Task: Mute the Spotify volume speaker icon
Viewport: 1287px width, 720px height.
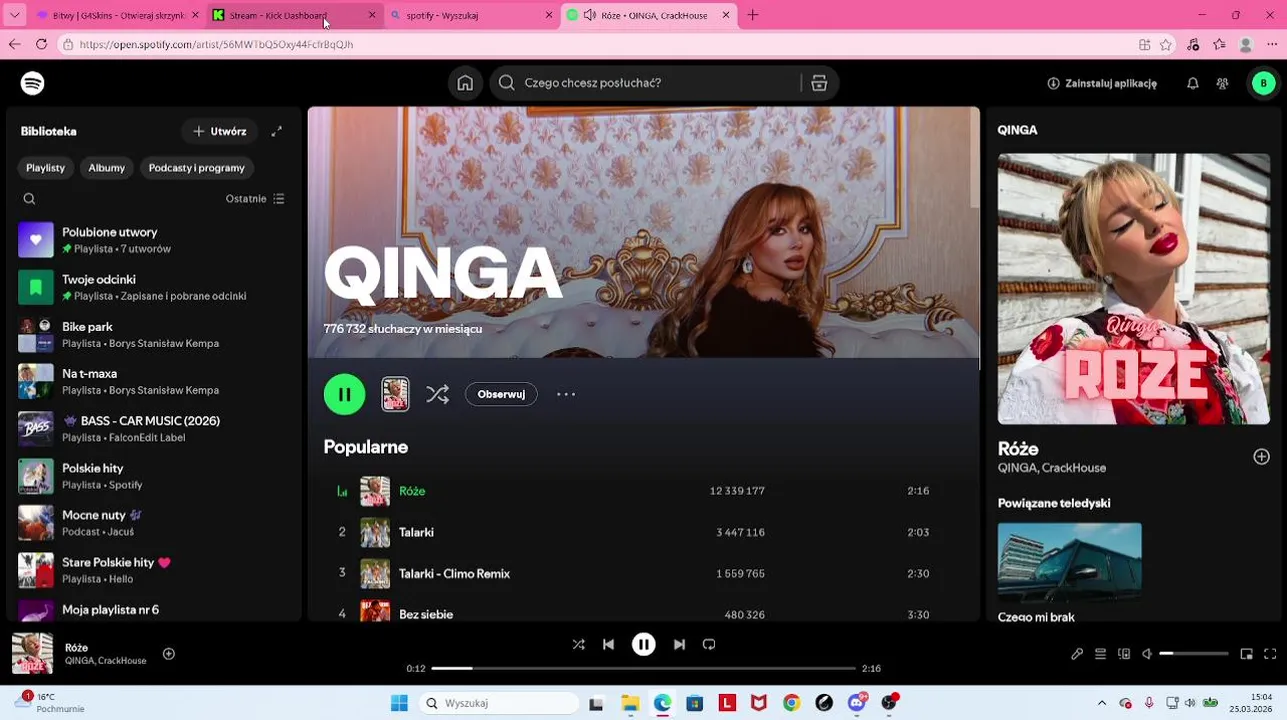Action: 1148,654
